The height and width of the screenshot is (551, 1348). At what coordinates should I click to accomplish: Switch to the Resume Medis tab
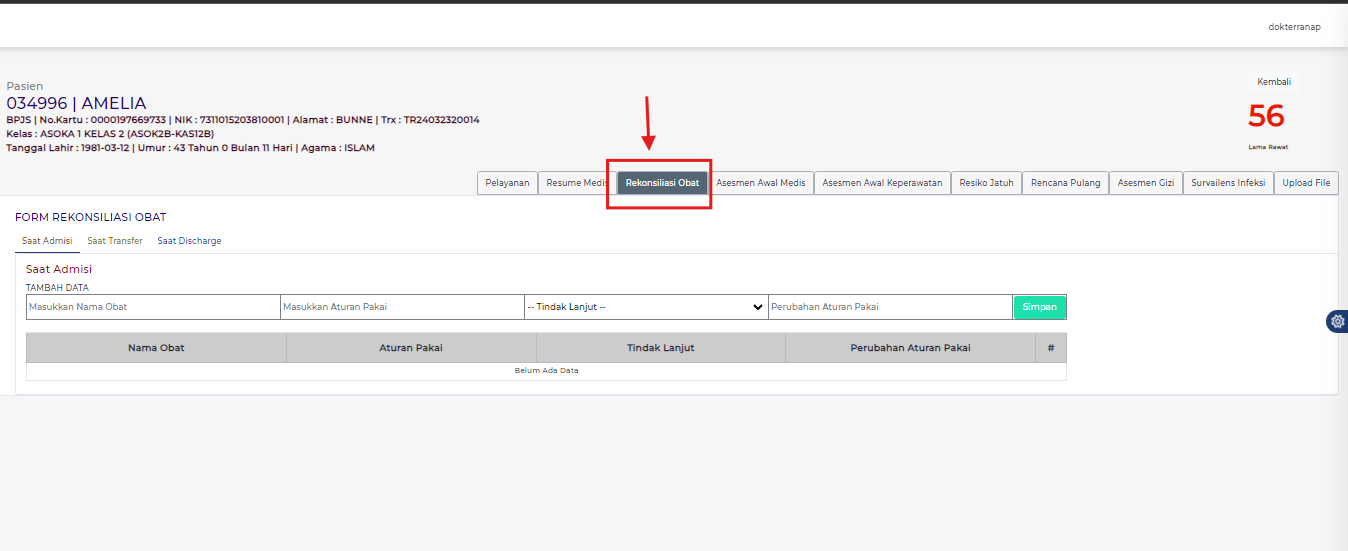577,183
